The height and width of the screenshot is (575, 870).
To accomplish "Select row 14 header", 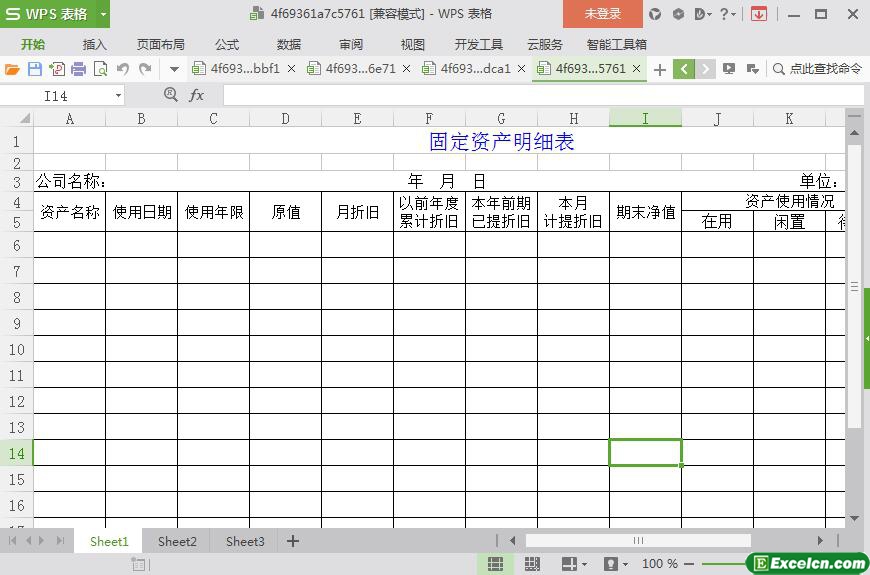I will [x=17, y=453].
